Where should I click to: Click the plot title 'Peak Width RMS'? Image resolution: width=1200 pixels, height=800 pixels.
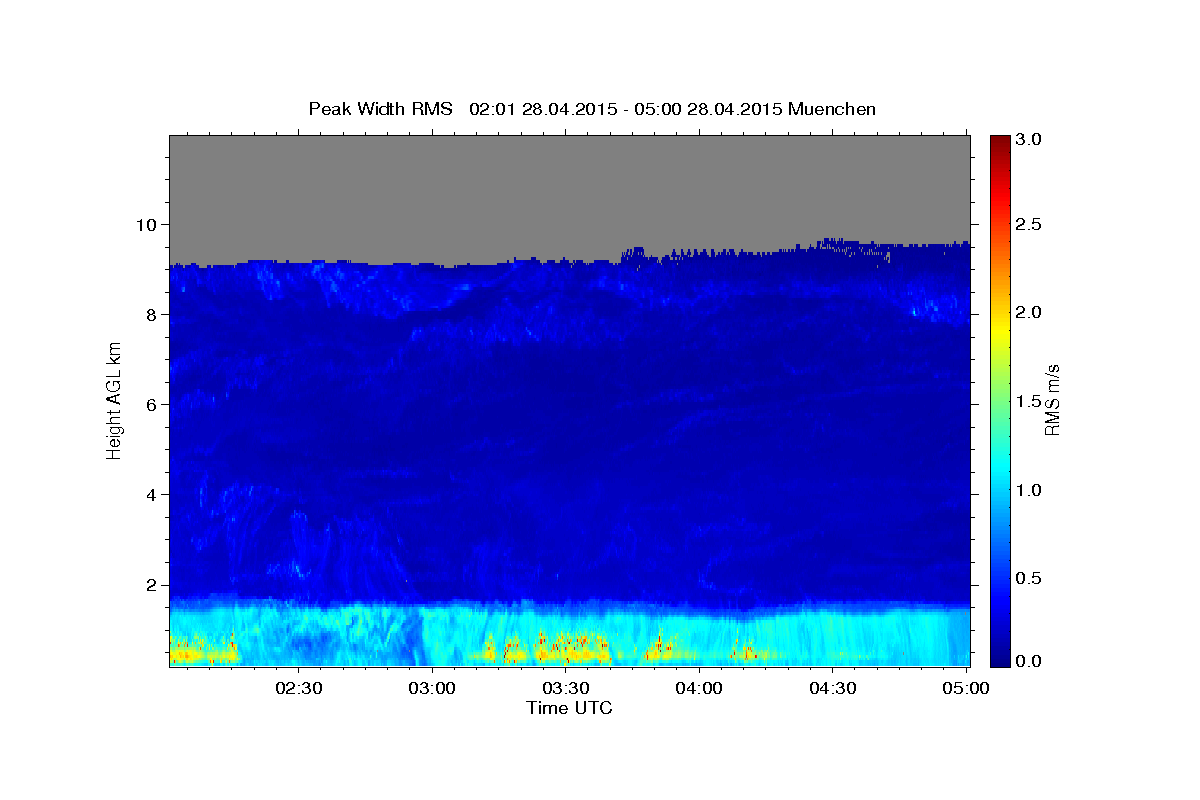(380, 109)
